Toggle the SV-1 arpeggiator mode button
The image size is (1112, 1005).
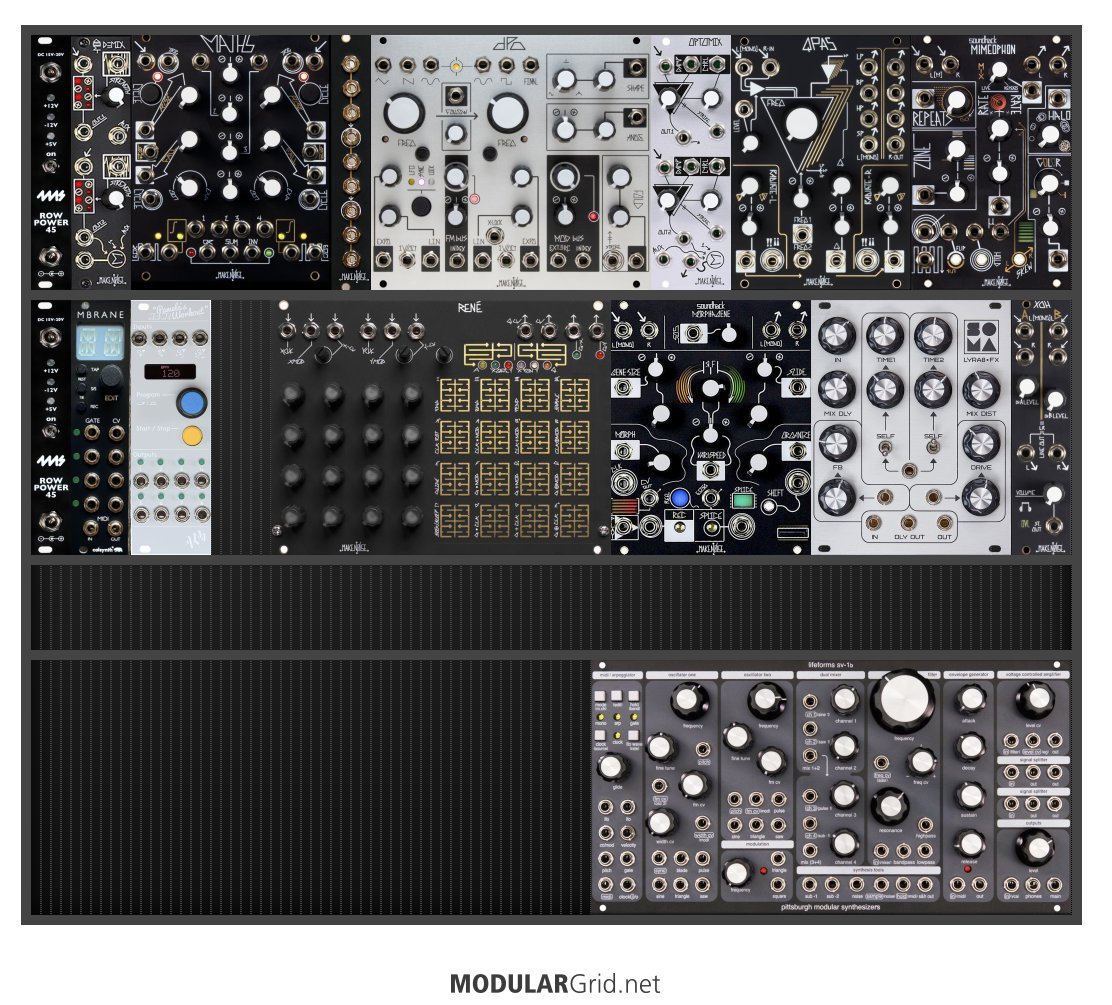pos(601,696)
